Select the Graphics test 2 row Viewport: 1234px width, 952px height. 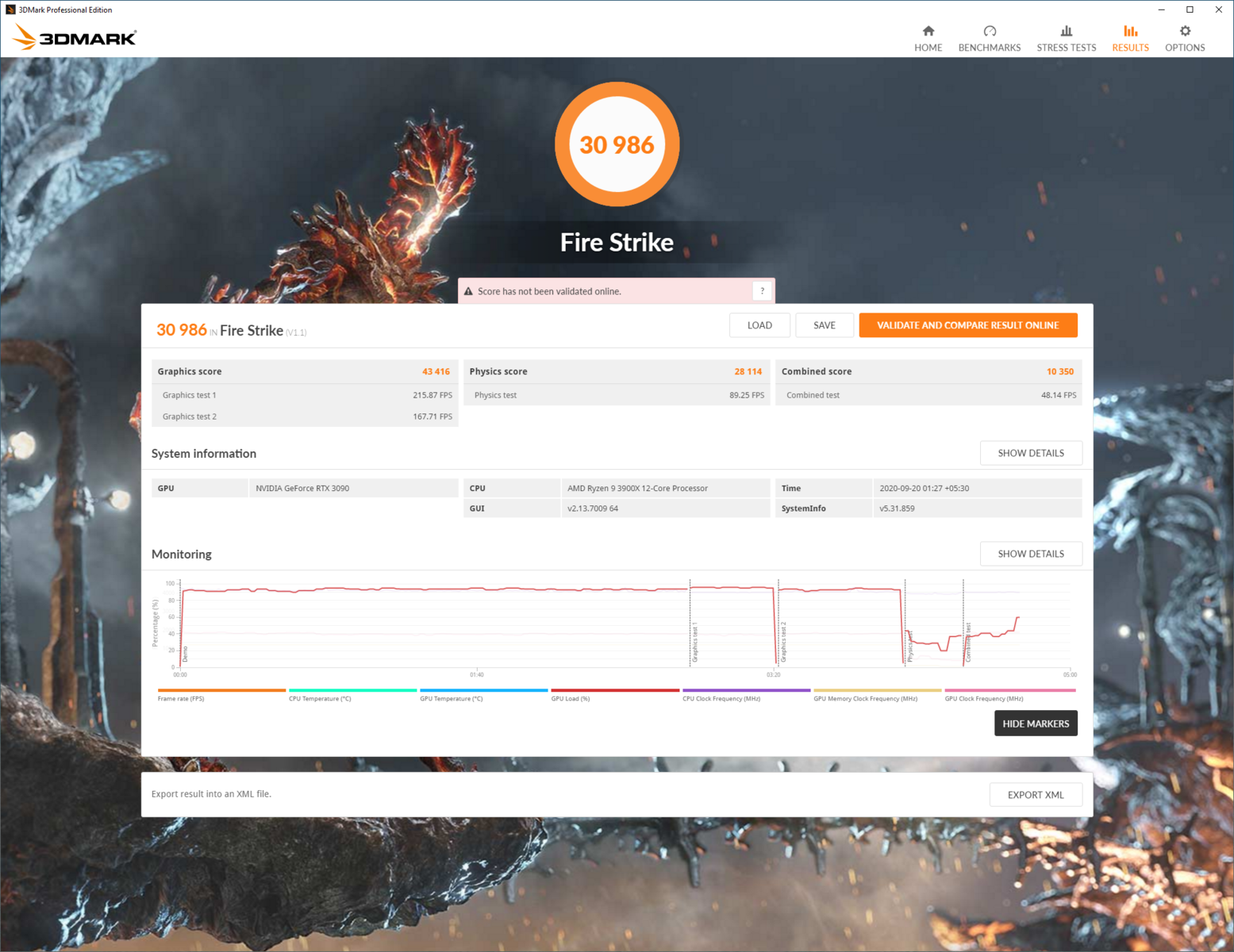305,416
